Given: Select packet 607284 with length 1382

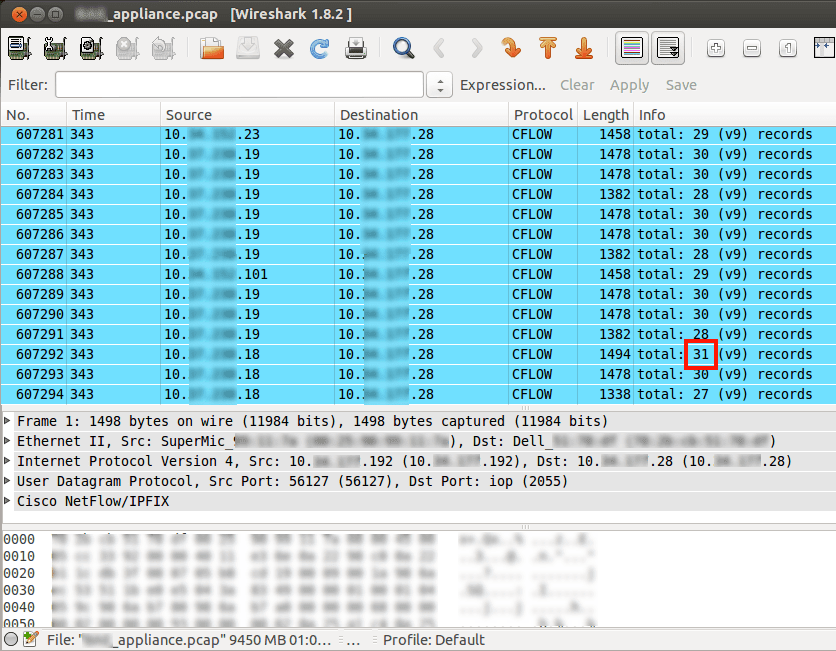Looking at the screenshot, I should [x=418, y=194].
